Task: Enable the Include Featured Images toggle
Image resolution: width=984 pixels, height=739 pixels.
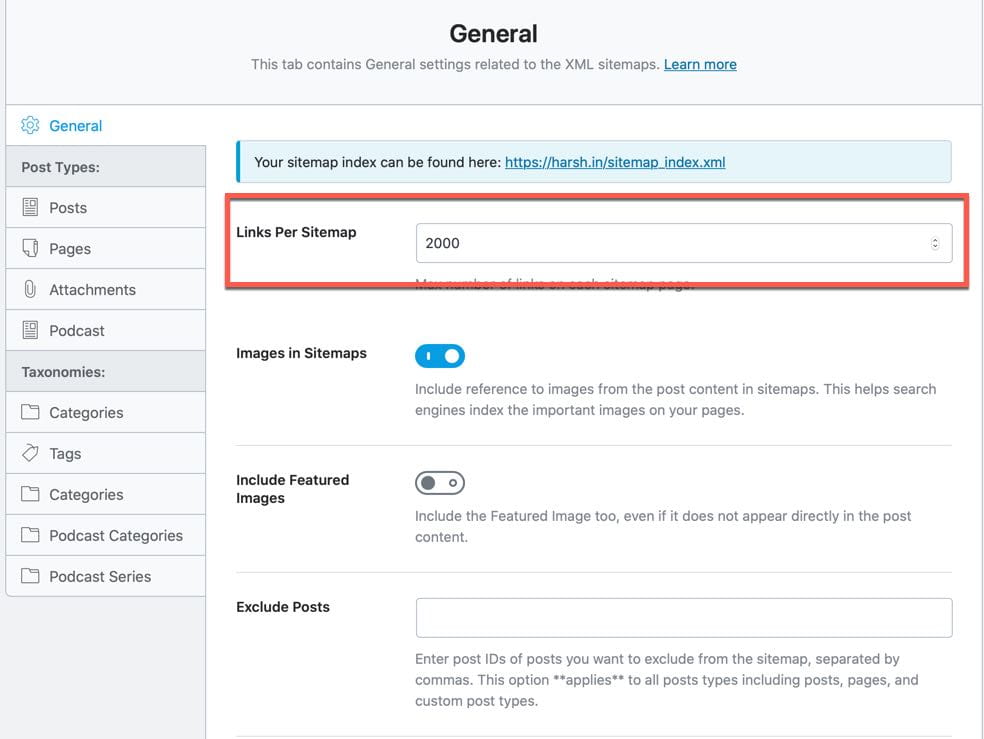Action: coord(440,482)
